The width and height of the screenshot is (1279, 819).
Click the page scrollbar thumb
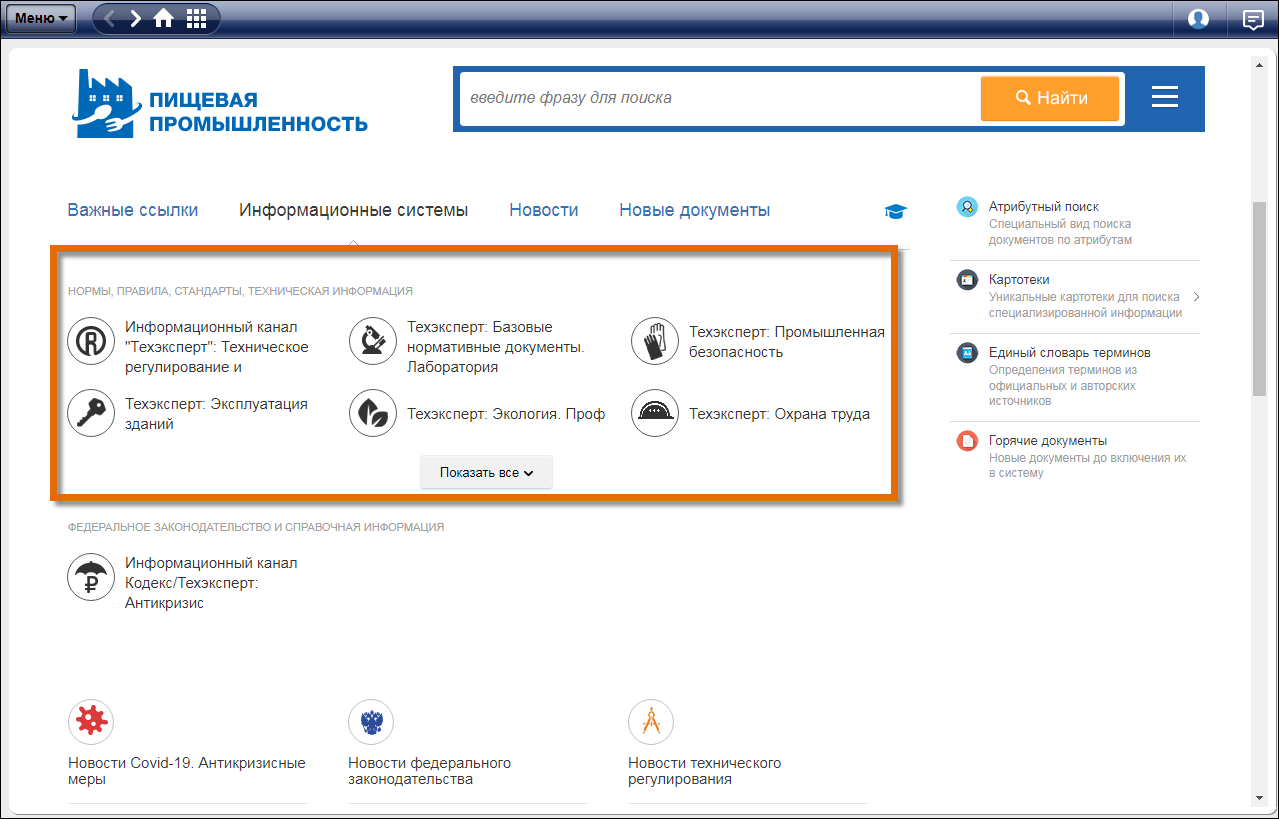pos(1259,300)
